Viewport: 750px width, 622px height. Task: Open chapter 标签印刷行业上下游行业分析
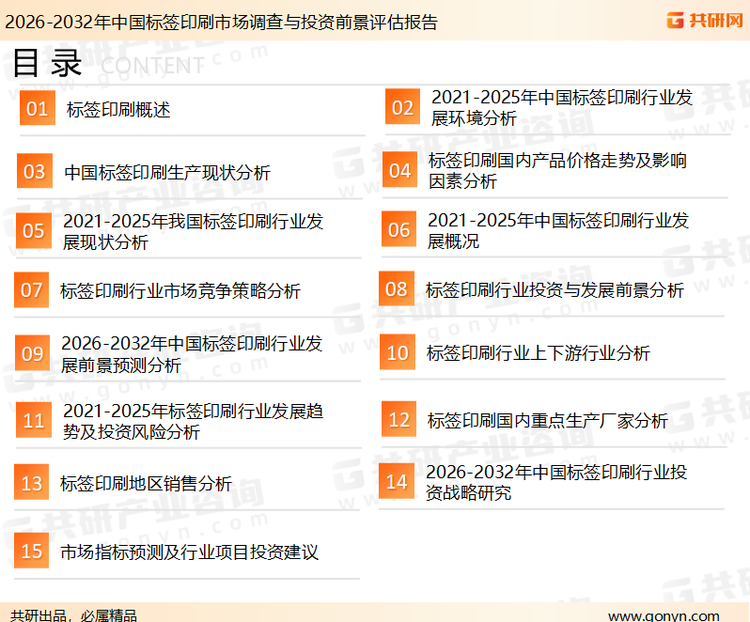click(x=538, y=353)
